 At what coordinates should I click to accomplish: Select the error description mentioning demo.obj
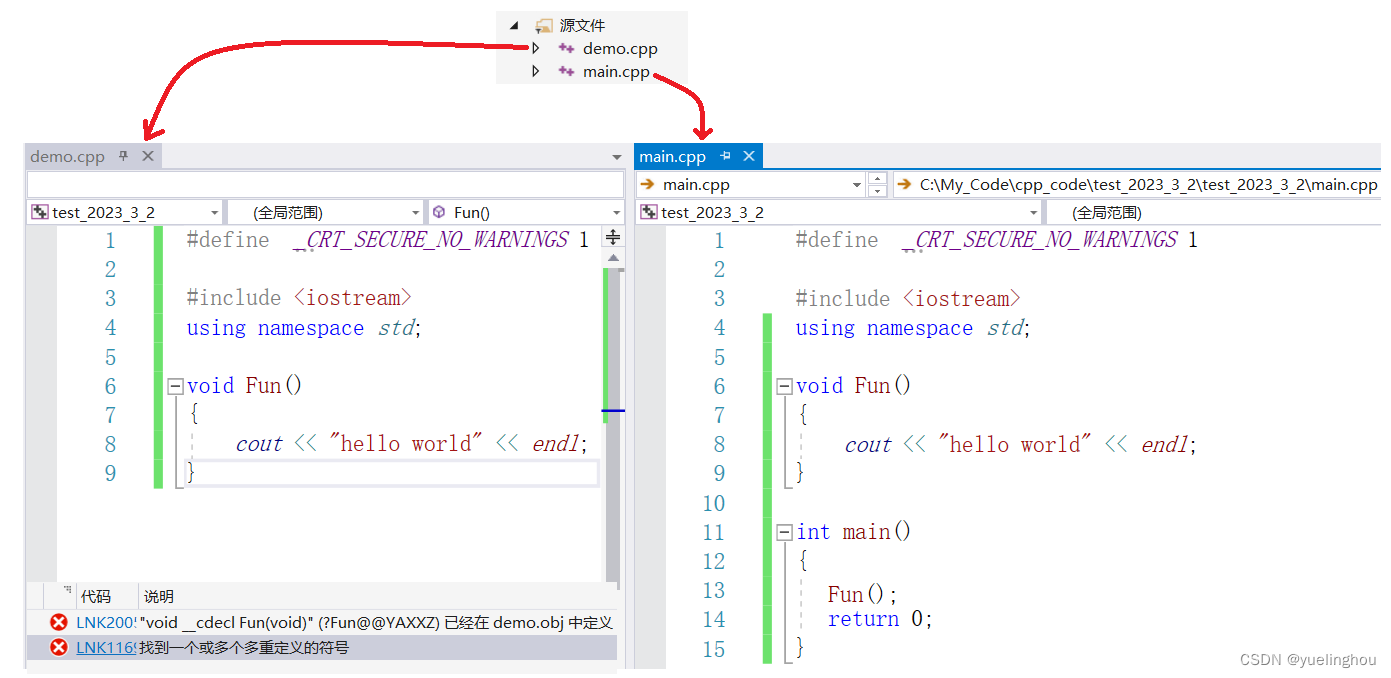[x=376, y=622]
